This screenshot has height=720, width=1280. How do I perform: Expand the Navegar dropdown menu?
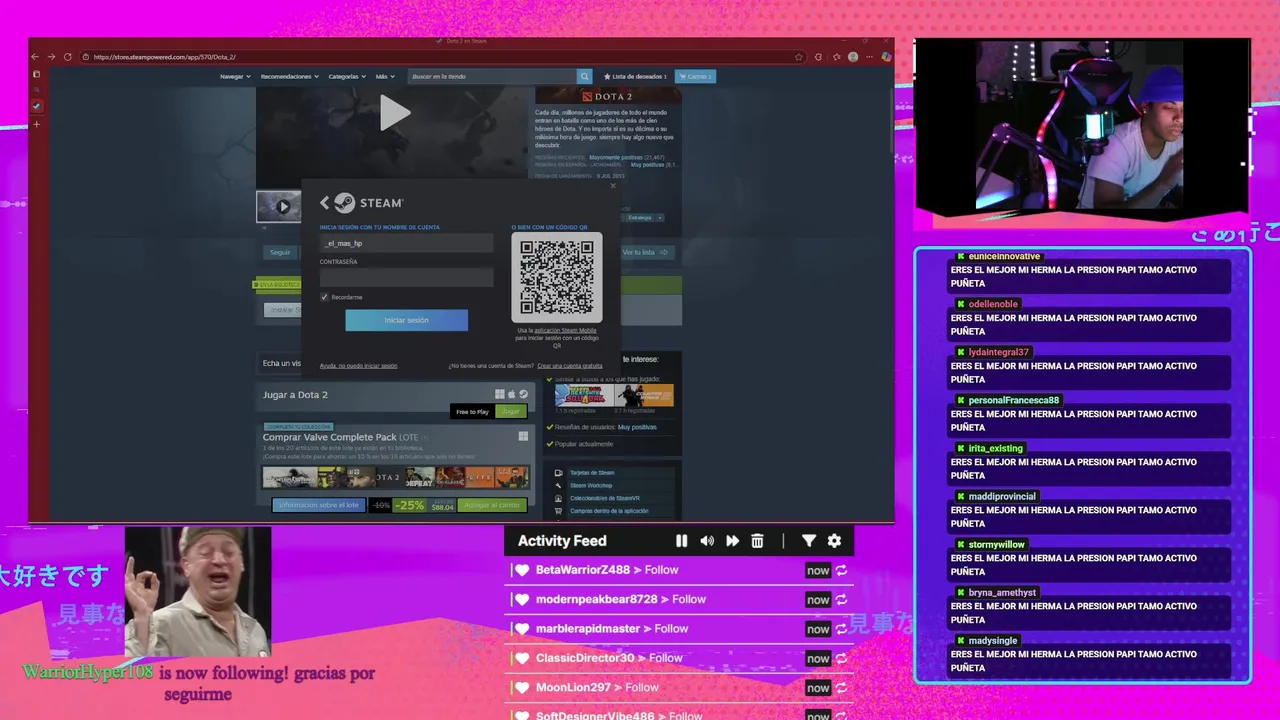(235, 76)
